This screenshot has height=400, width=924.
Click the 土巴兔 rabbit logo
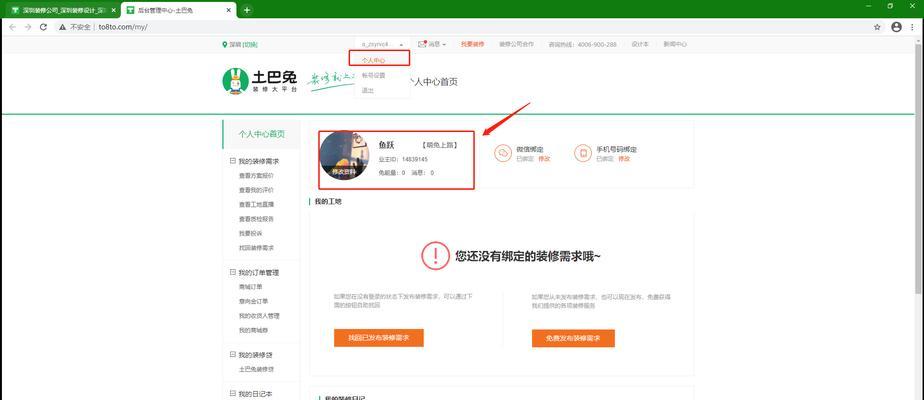(235, 81)
